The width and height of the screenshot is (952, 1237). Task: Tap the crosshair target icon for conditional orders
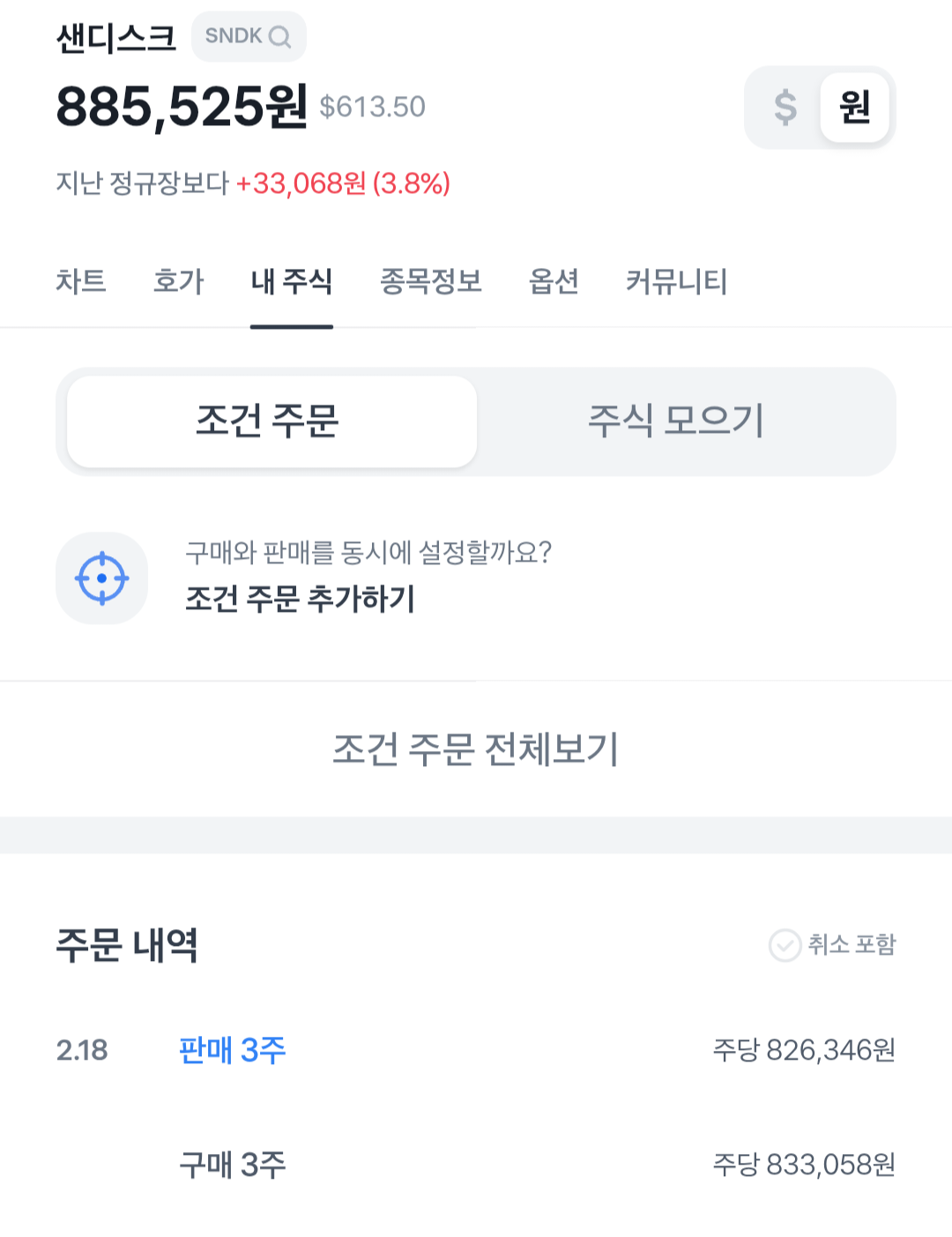(x=102, y=578)
